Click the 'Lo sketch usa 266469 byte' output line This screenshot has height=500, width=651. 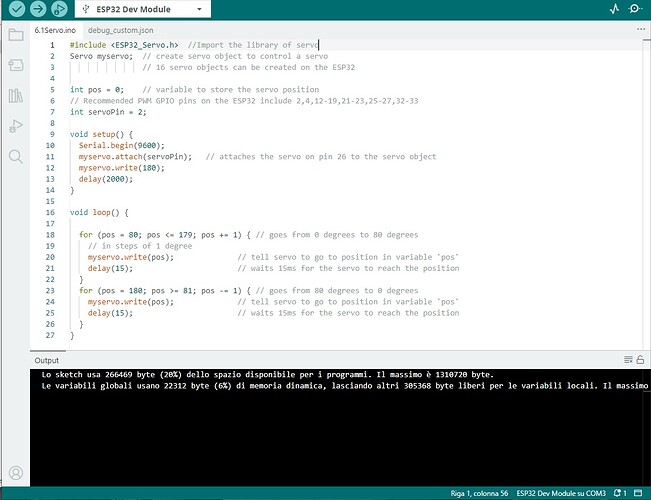pyautogui.click(x=268, y=375)
